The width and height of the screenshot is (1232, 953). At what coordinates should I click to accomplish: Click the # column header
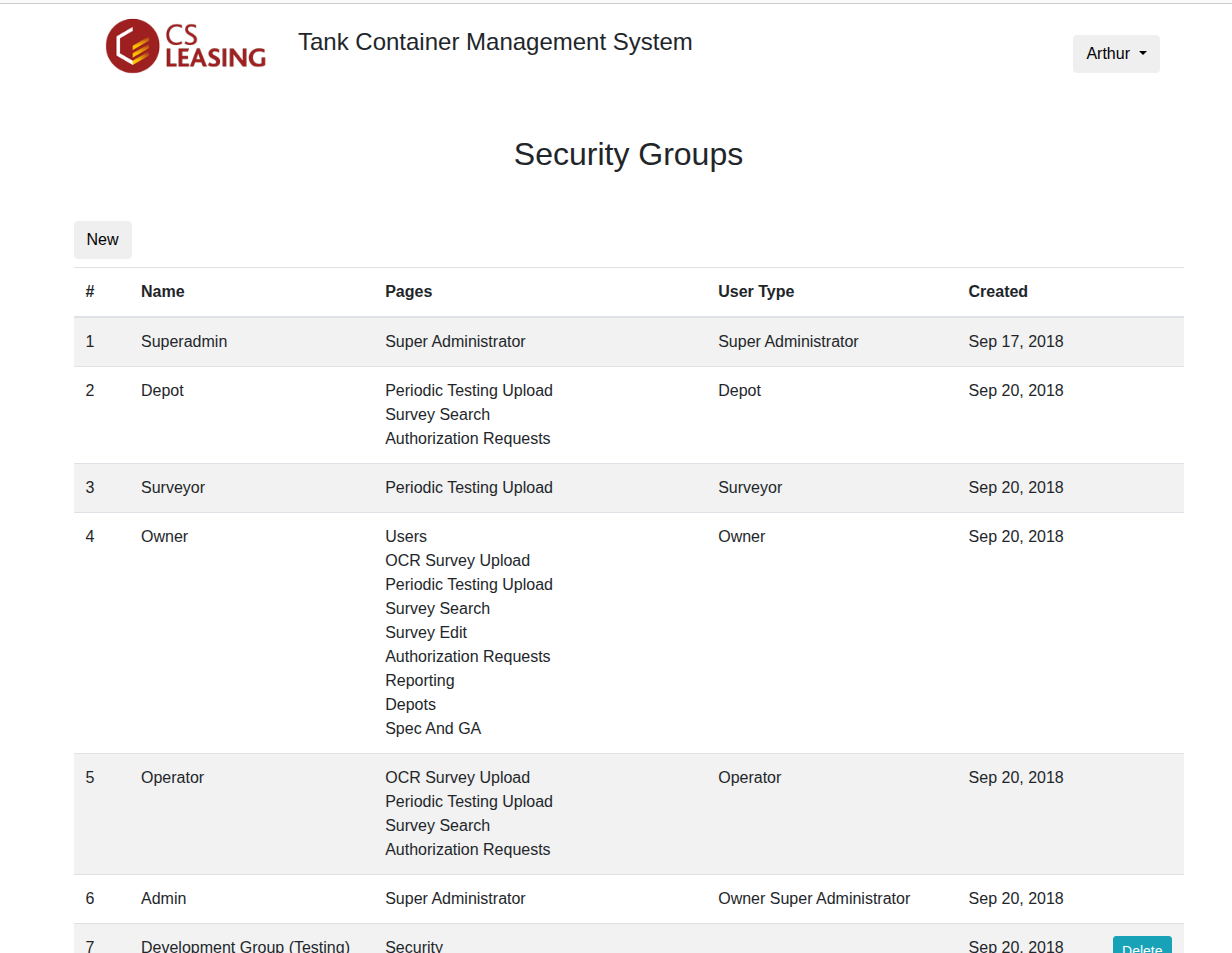click(90, 292)
